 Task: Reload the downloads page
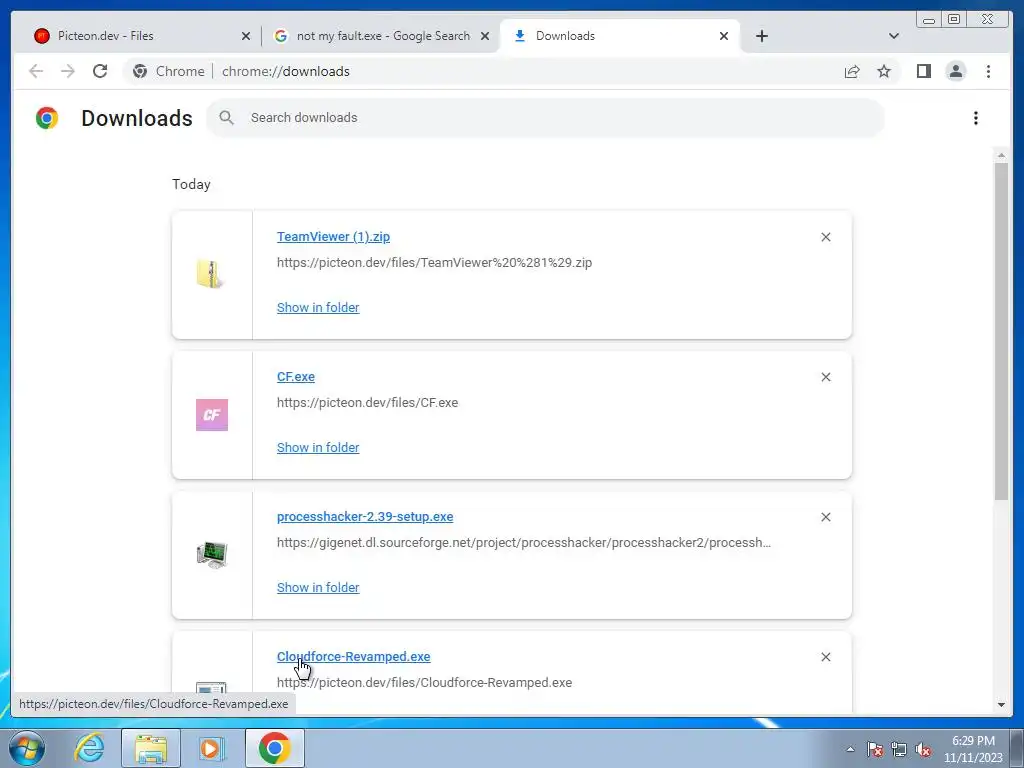click(100, 71)
